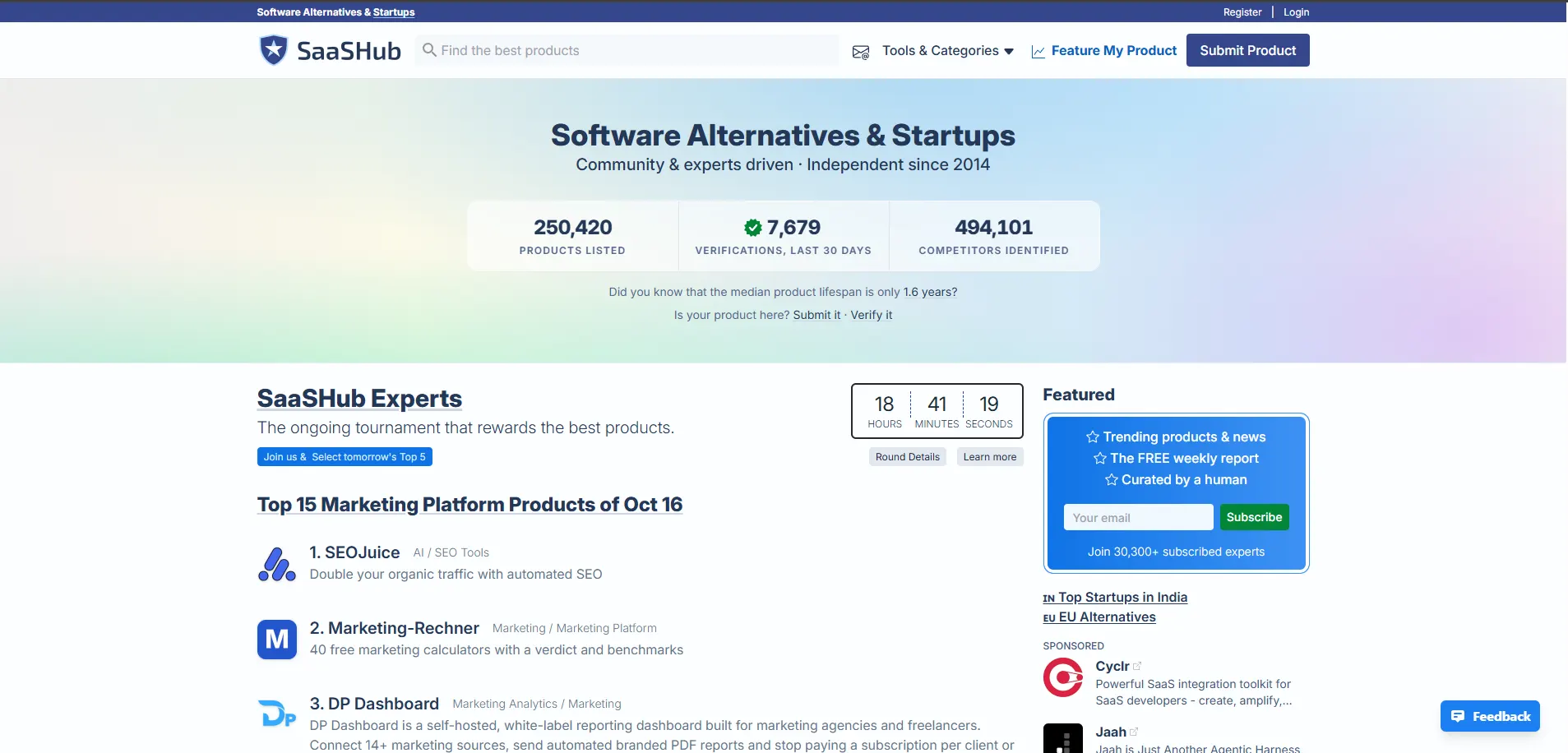Click the SEOJuice product logo
The width and height of the screenshot is (1568, 753).
coord(277,564)
